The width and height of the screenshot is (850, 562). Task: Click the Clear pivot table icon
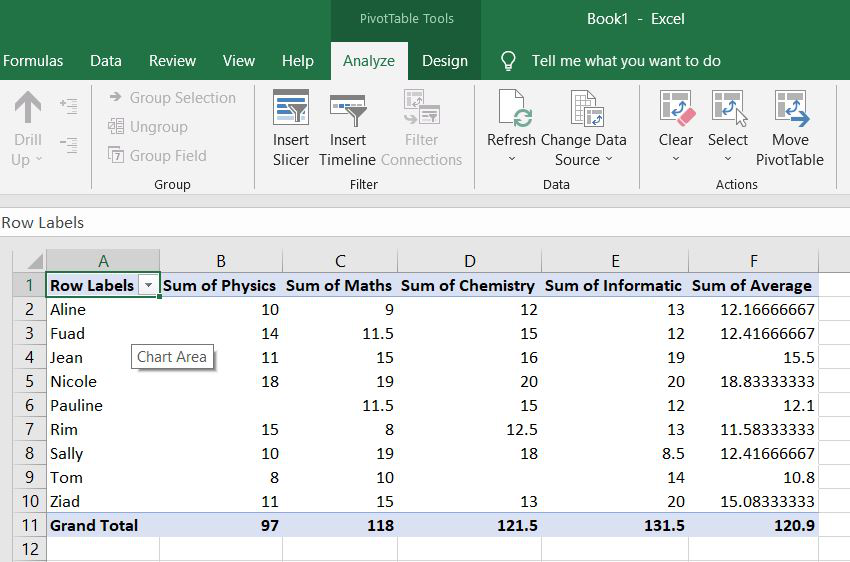[676, 108]
